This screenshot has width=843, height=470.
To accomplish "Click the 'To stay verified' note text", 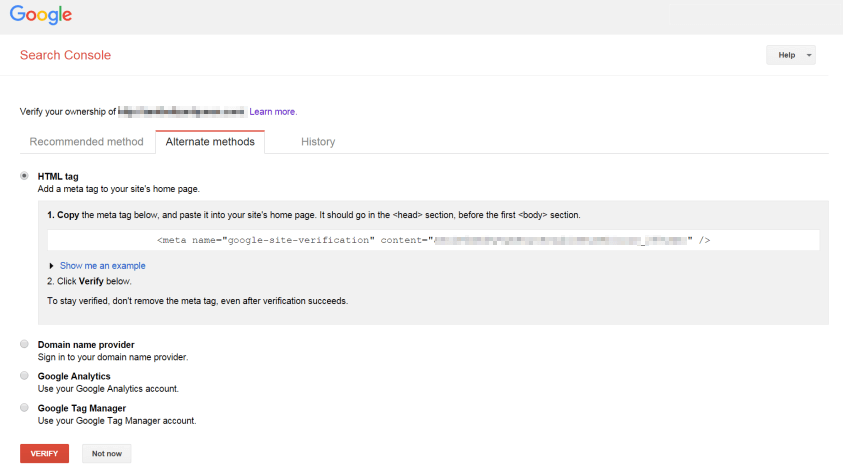I will pyautogui.click(x=197, y=301).
